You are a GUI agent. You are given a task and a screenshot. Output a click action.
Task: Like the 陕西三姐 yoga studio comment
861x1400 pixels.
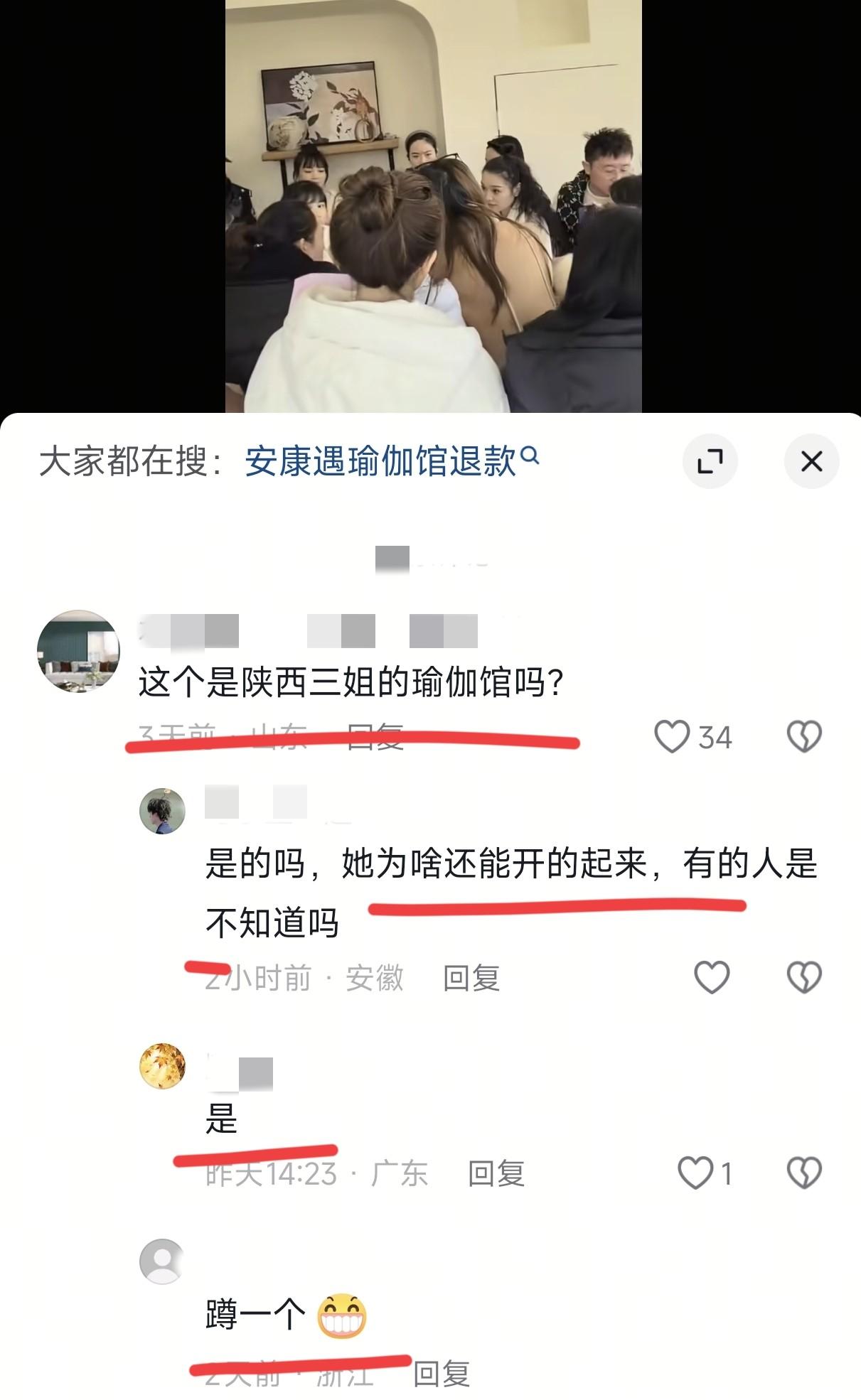coord(673,737)
